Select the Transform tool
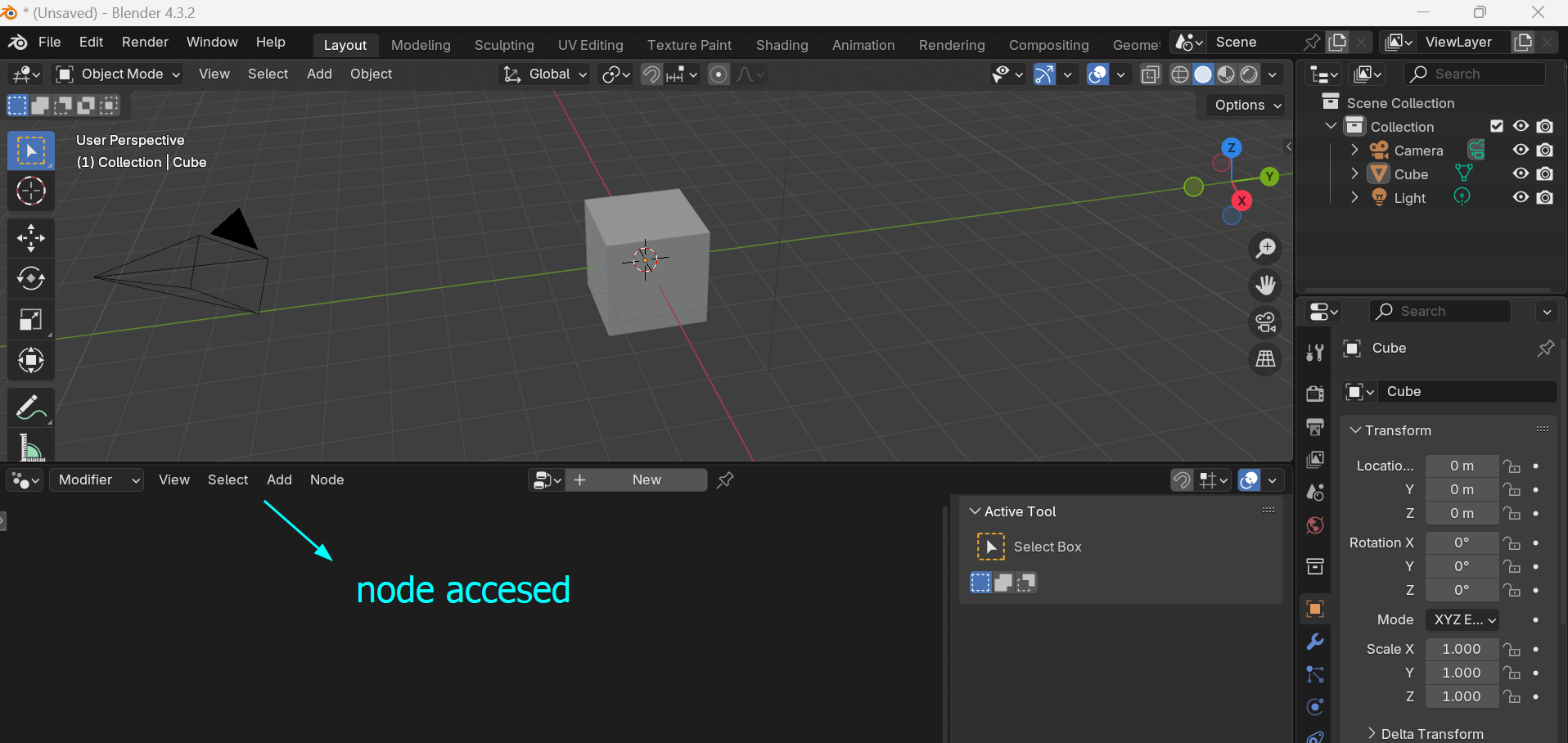 coord(31,361)
